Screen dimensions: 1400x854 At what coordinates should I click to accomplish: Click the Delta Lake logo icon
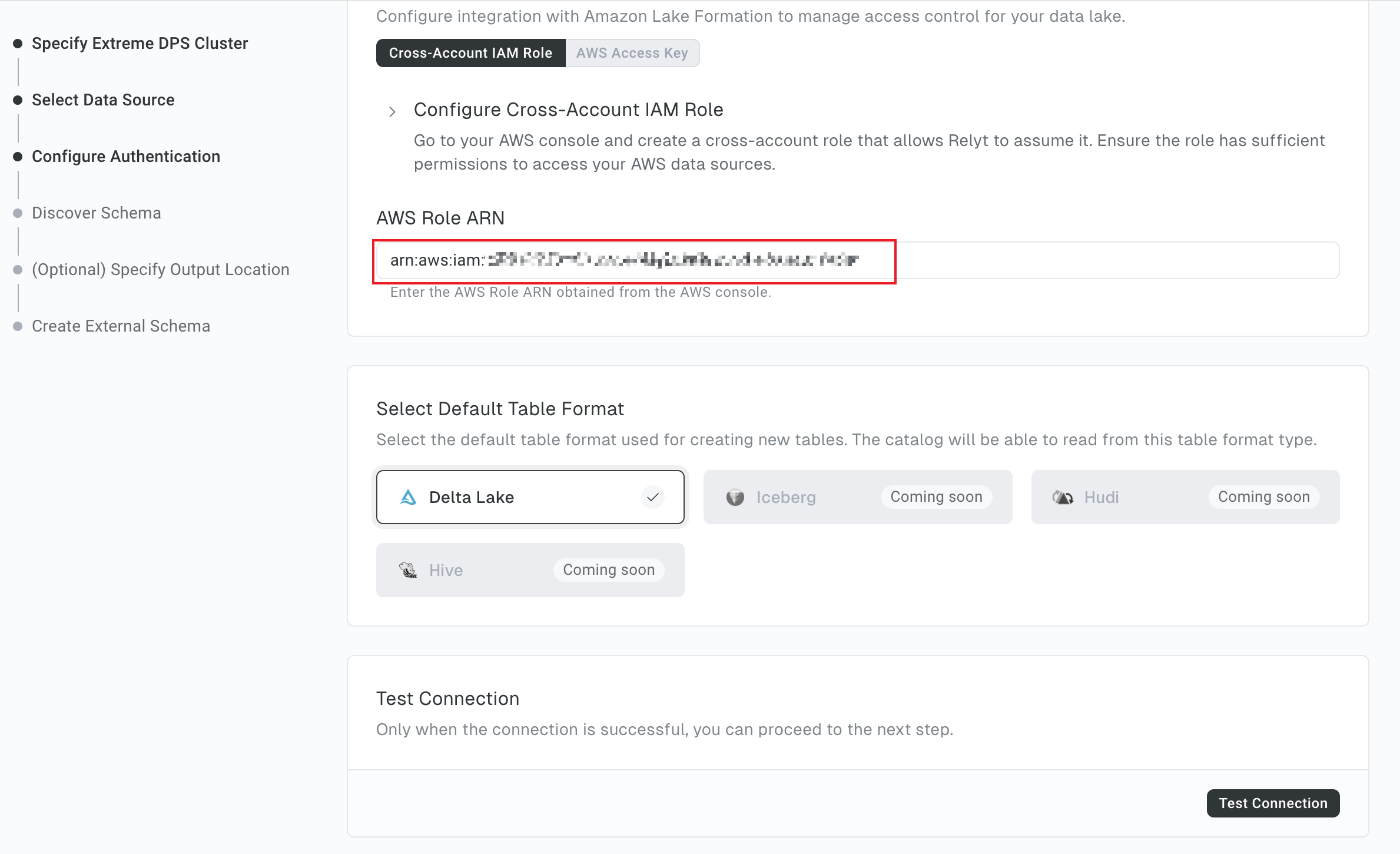(x=408, y=497)
